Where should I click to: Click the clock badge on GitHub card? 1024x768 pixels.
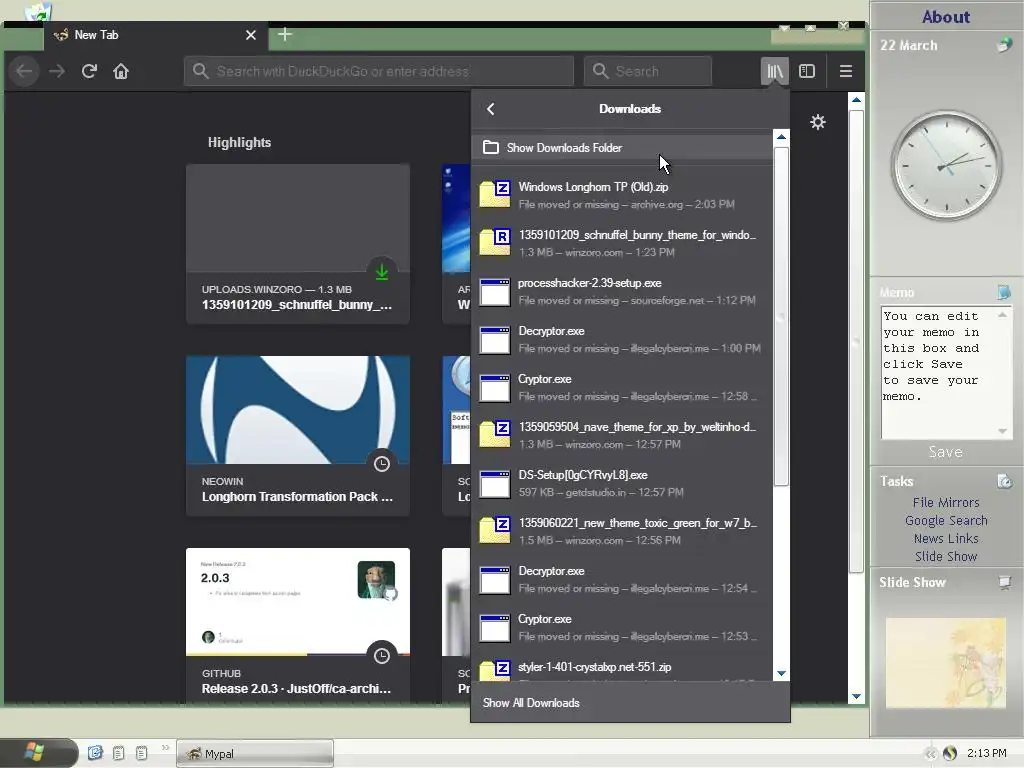click(382, 656)
